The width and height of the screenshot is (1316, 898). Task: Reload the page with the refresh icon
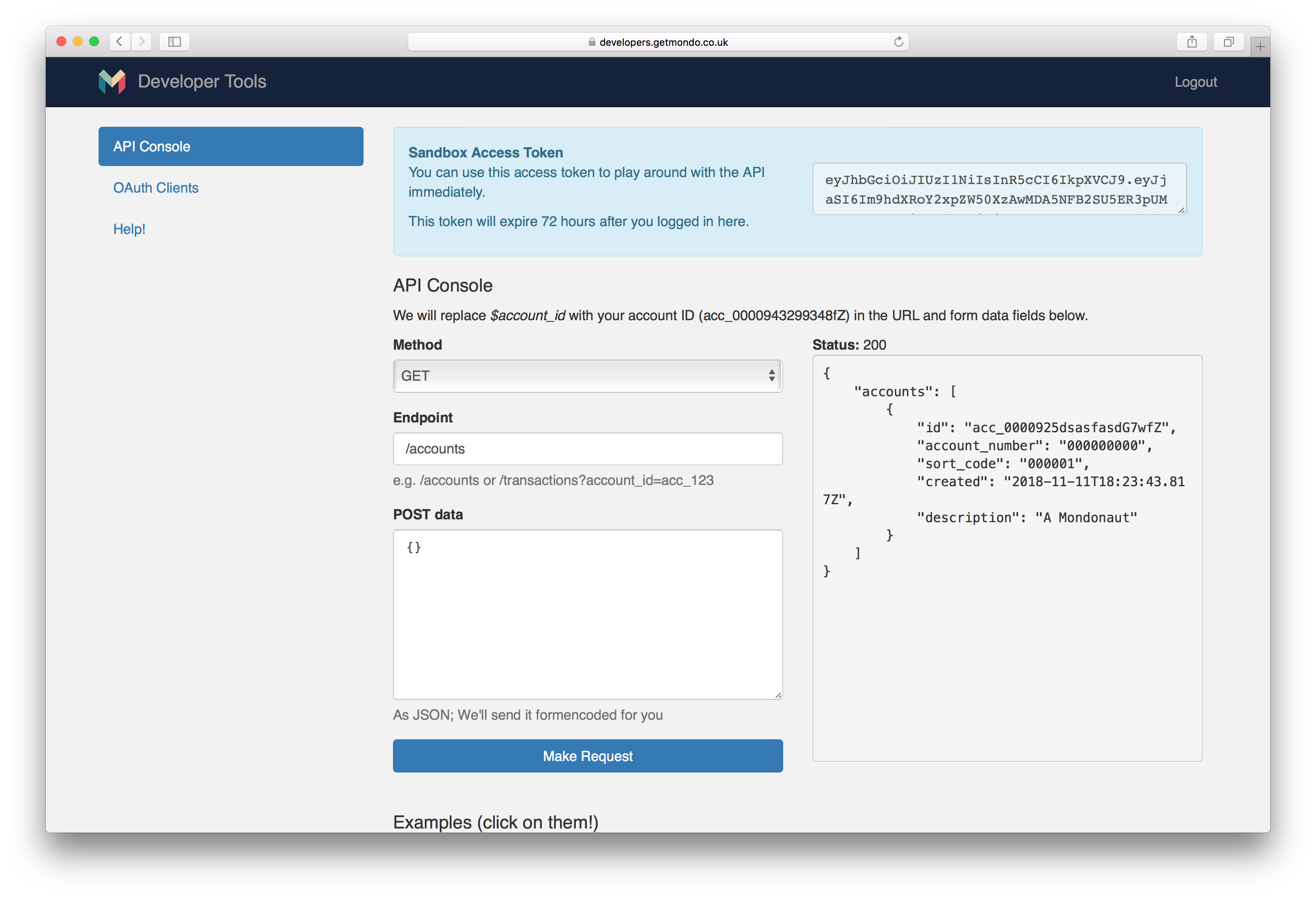pos(898,41)
